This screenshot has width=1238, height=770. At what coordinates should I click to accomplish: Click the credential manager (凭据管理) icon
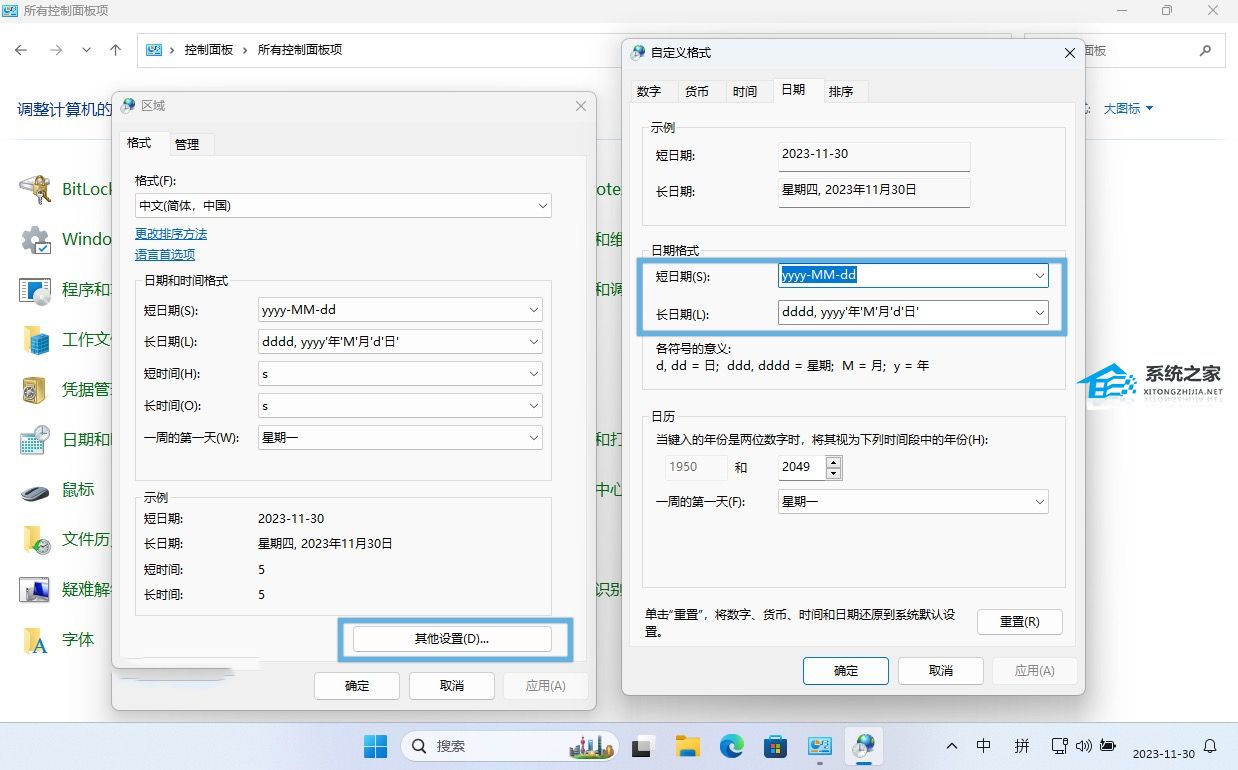point(36,390)
